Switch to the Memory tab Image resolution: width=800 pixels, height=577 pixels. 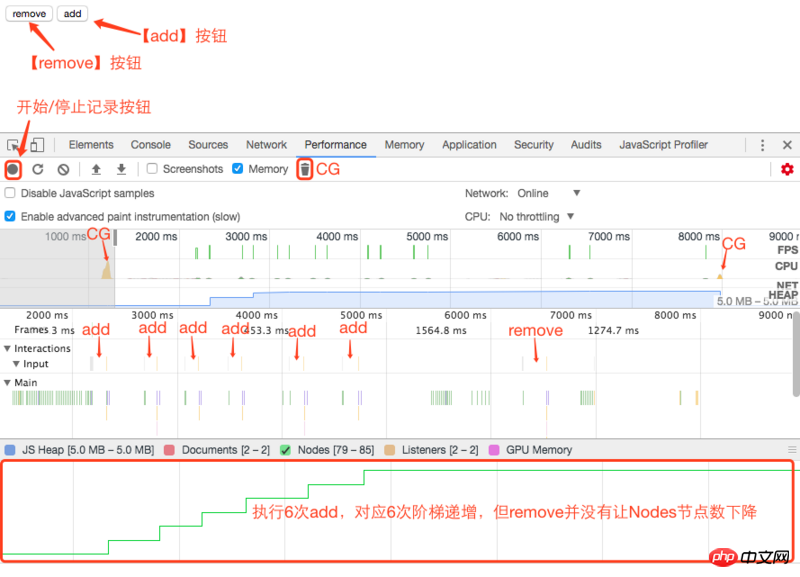404,144
